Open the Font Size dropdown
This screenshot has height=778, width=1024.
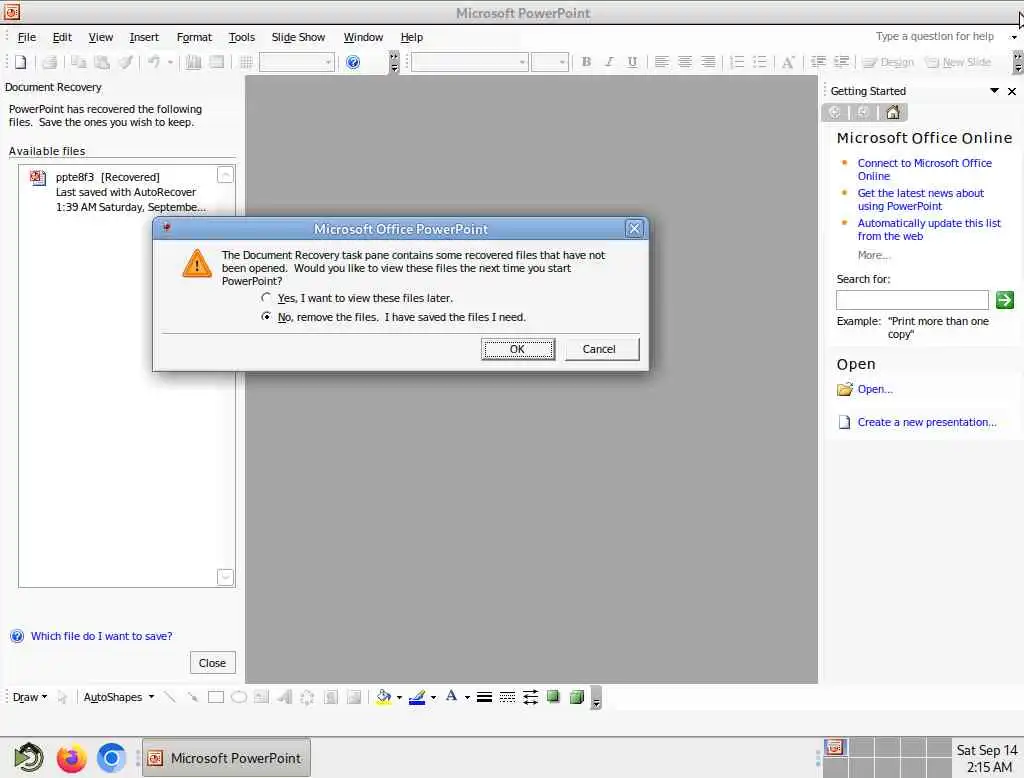562,62
